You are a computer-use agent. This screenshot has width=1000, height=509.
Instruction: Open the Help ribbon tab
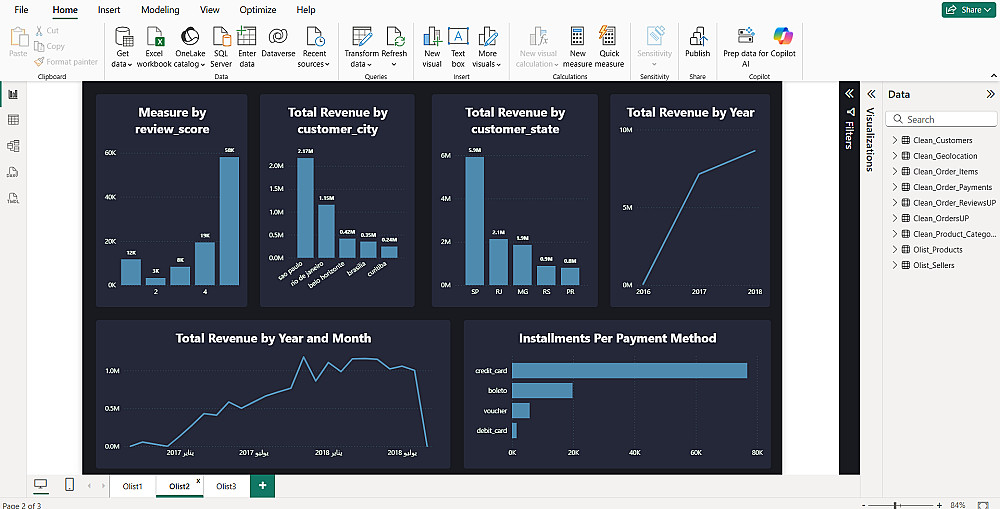pos(306,10)
